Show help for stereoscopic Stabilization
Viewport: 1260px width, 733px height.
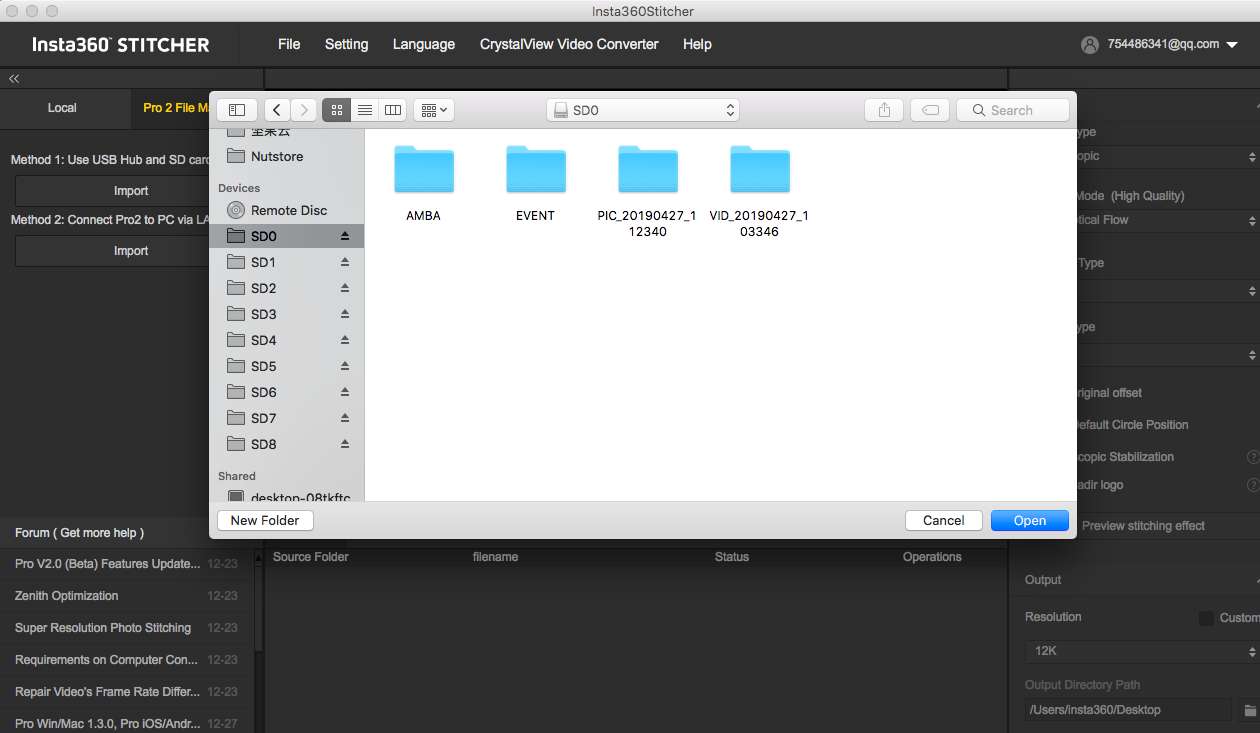[1252, 457]
